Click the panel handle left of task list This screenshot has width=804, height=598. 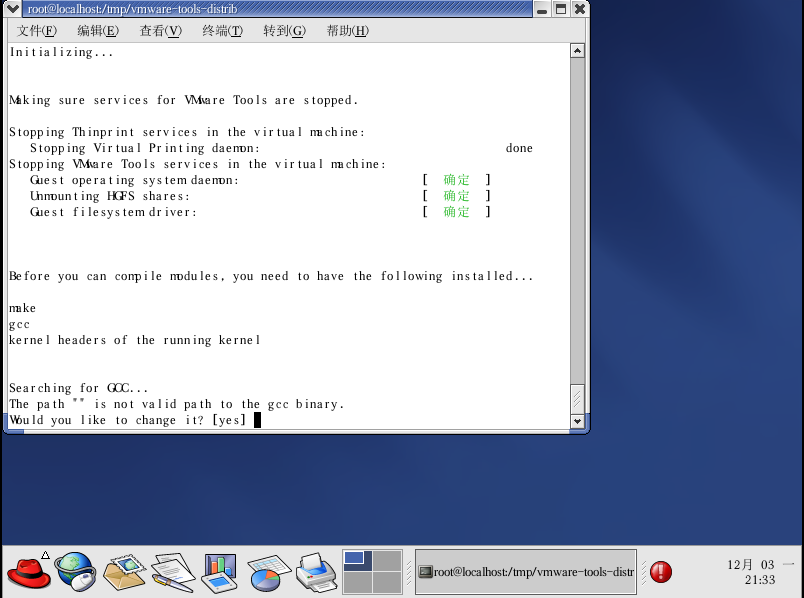(x=409, y=572)
